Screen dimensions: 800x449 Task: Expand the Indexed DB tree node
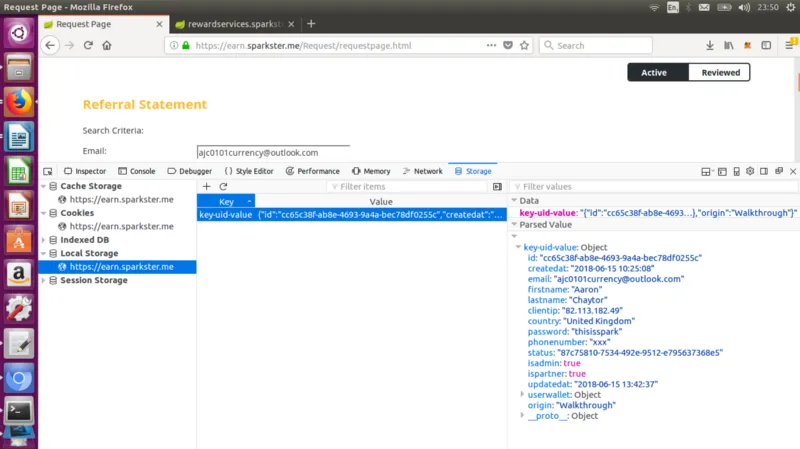pyautogui.click(x=43, y=240)
